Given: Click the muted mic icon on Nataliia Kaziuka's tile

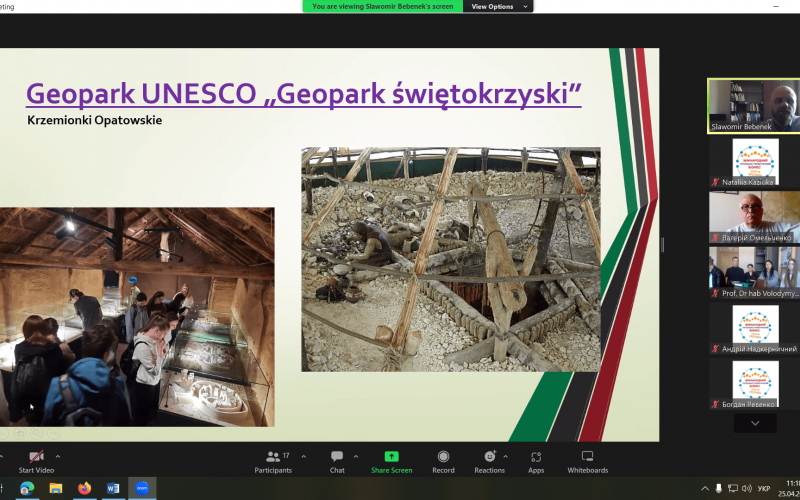Looking at the screenshot, I should click(x=715, y=182).
